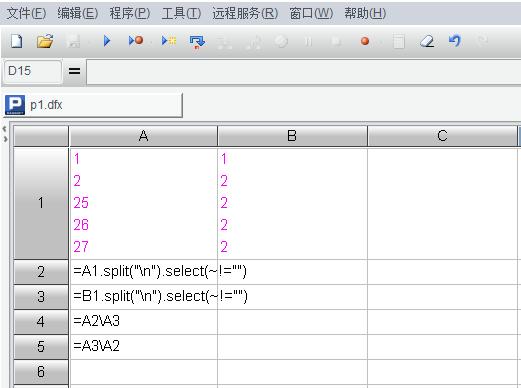Select row 1 header
Image resolution: width=521 pixels, height=388 pixels.
pyautogui.click(x=41, y=203)
